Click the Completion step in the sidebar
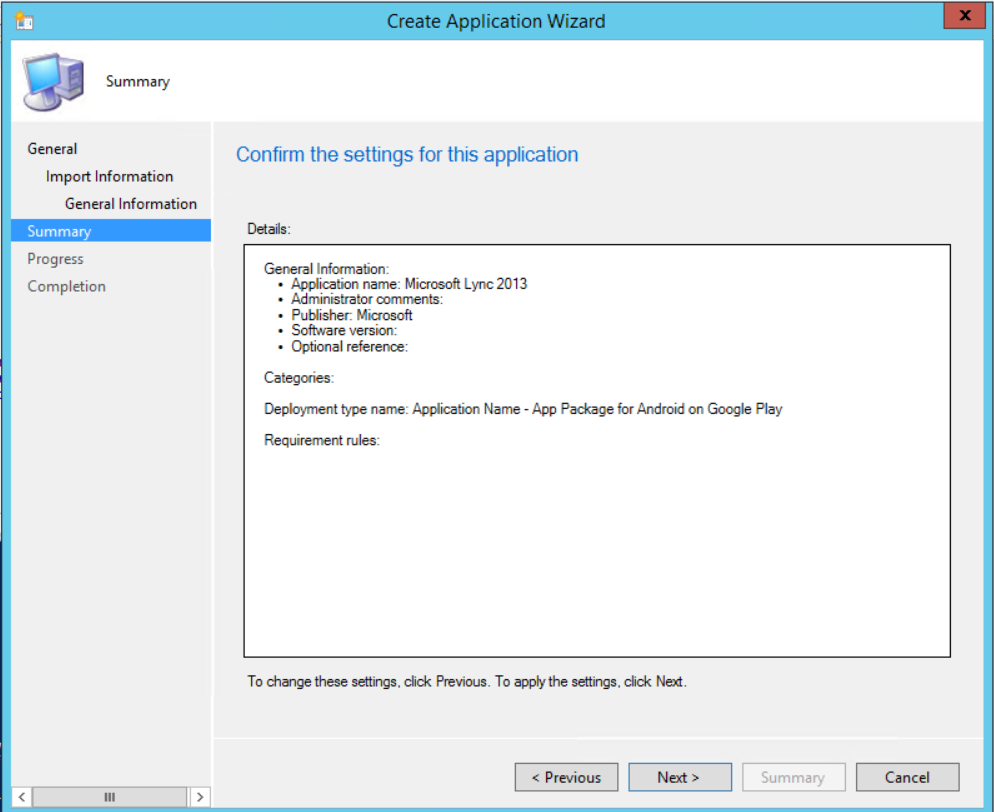Viewport: 994px width, 812px height. [66, 286]
